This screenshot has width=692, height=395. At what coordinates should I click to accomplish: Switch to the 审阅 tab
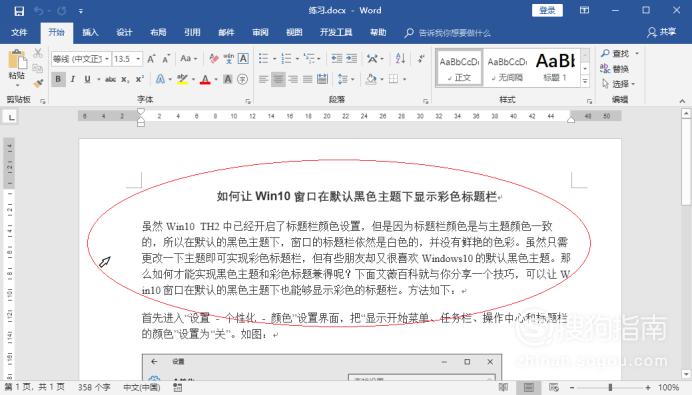click(x=260, y=32)
